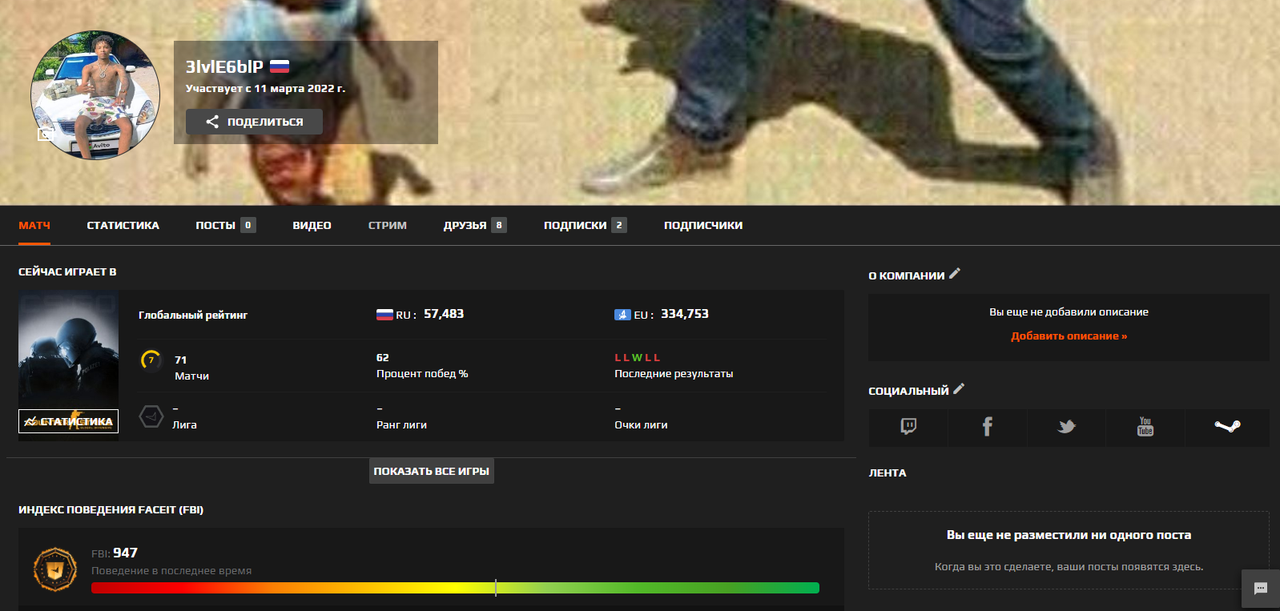Click the profile avatar picture
This screenshot has height=611, width=1280.
click(95, 94)
